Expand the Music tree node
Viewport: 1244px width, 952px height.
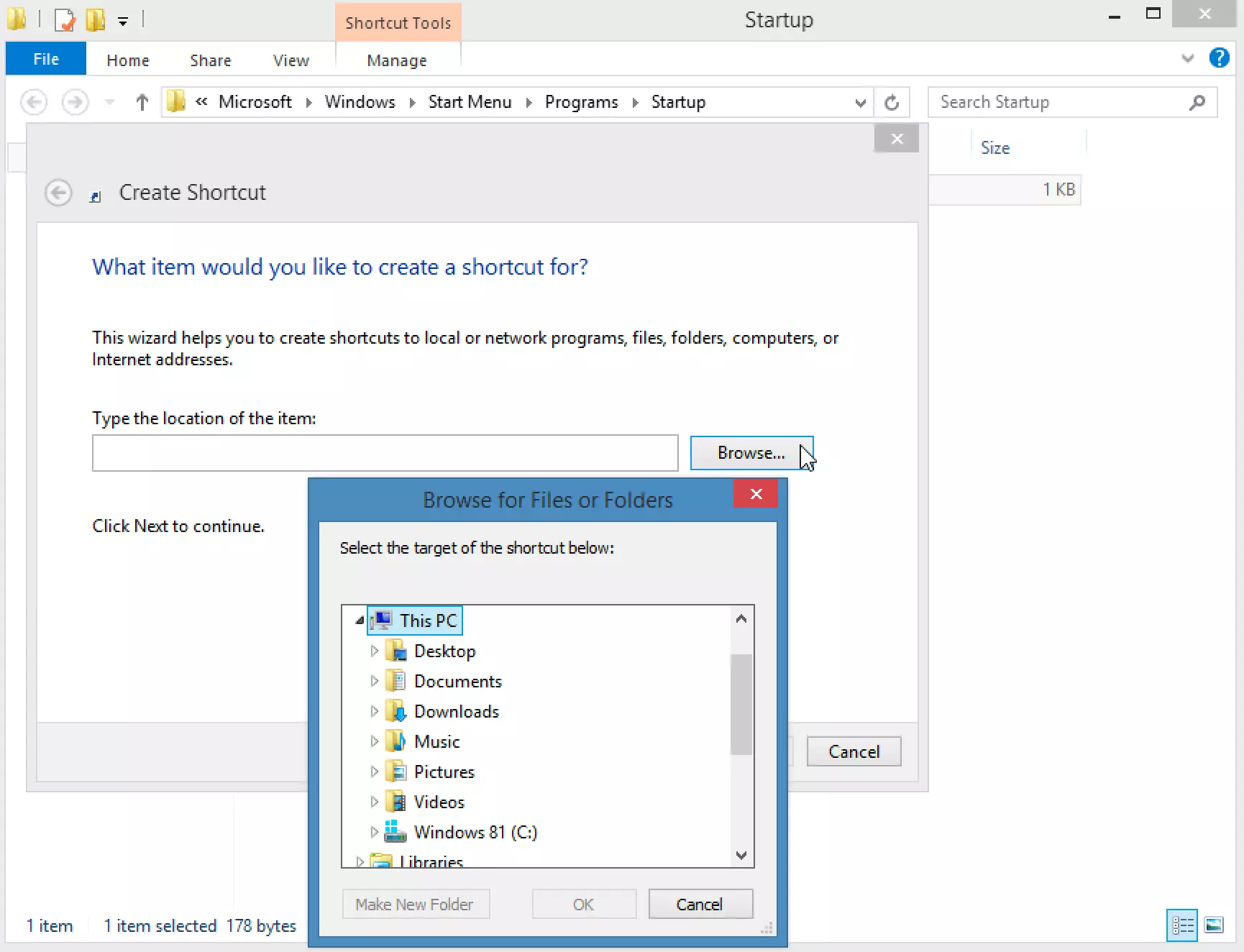coord(374,741)
